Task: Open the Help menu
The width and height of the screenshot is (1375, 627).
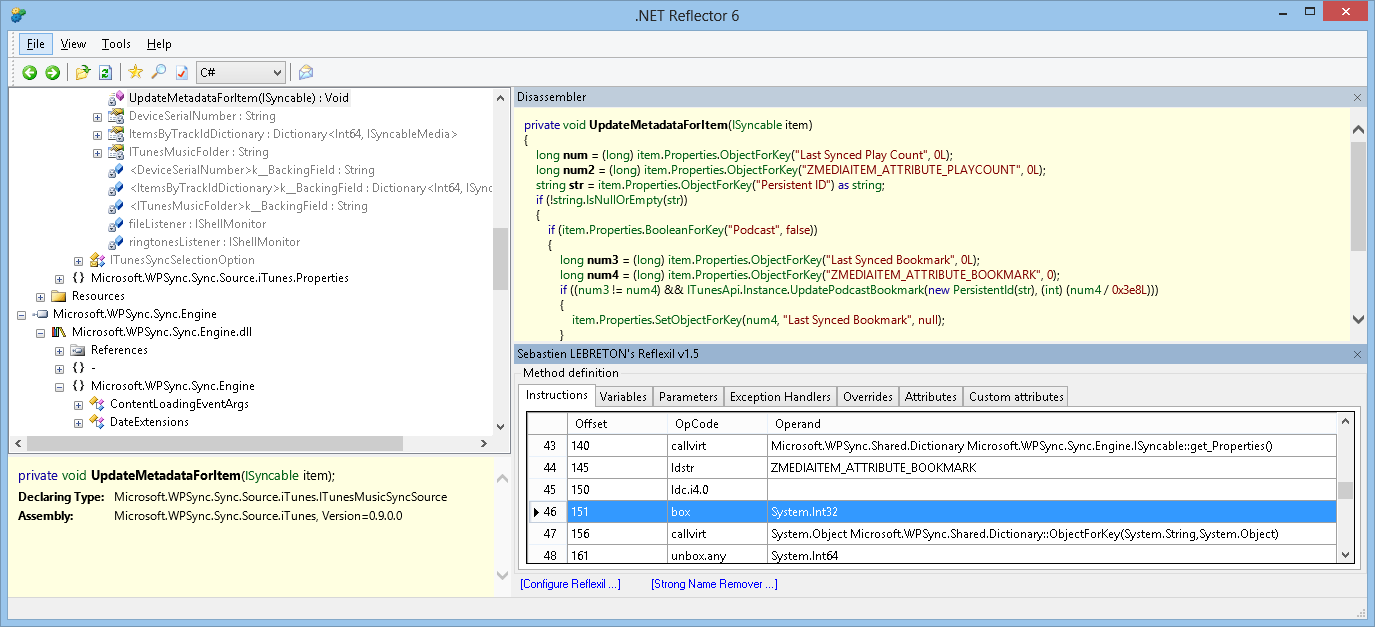Action: 159,44
